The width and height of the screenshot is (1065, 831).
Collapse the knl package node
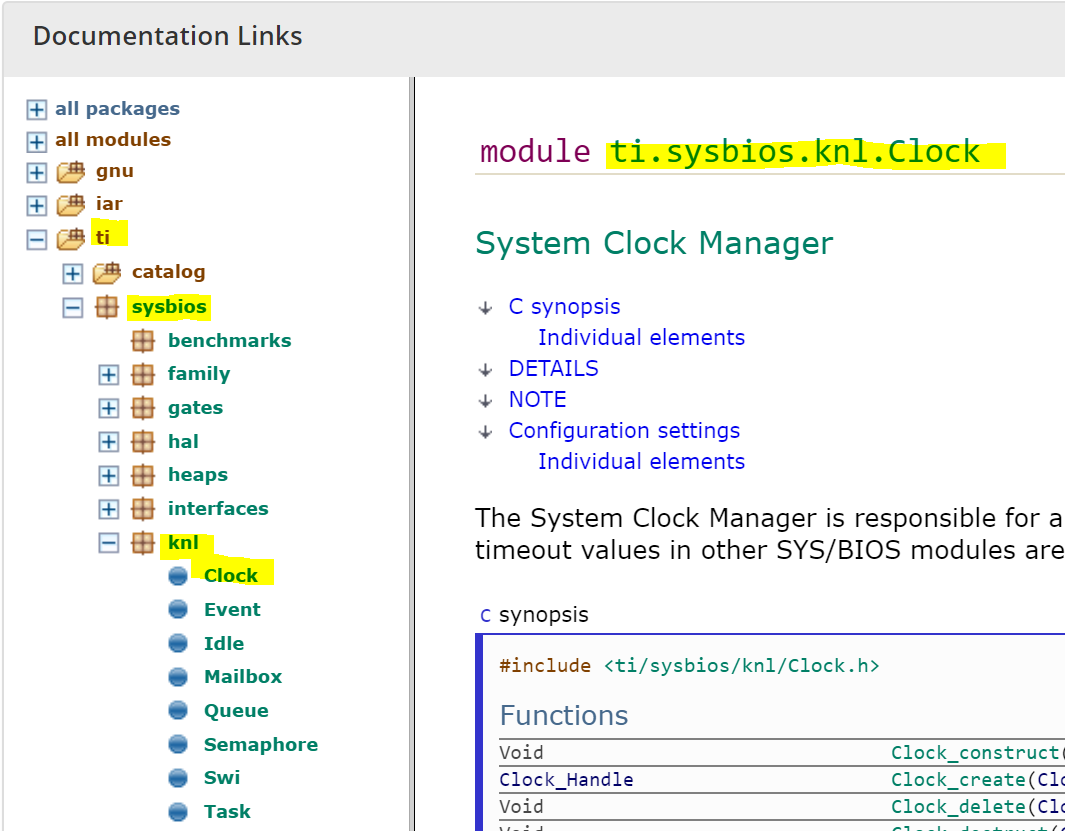click(109, 543)
